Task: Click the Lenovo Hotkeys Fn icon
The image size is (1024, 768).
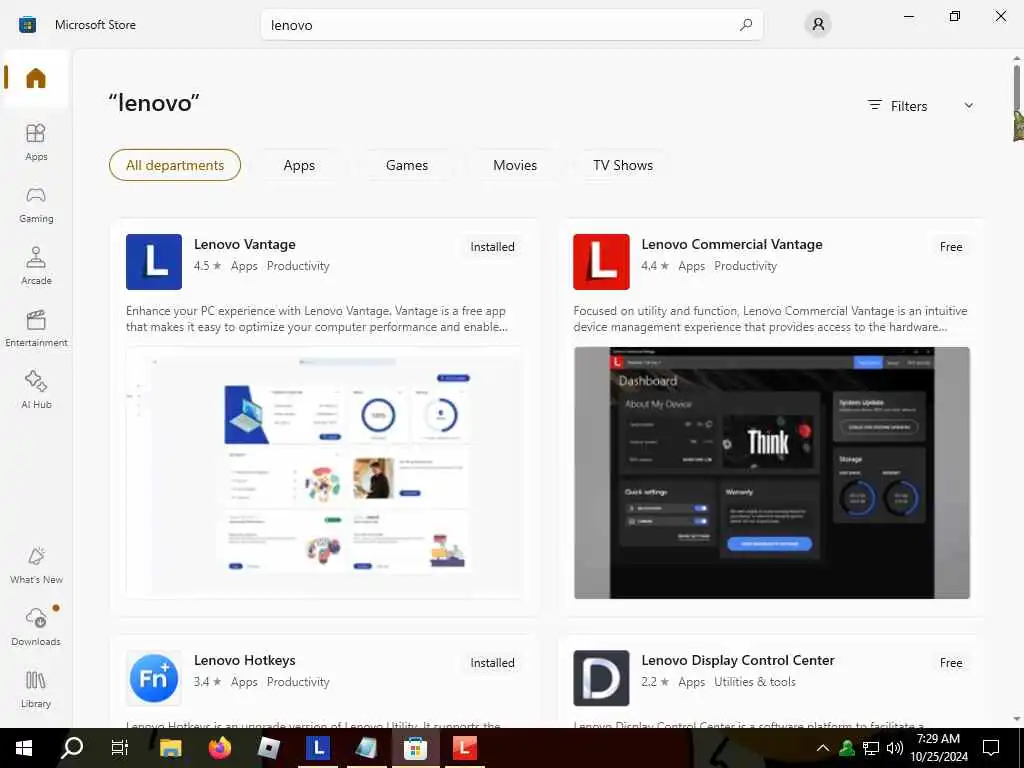Action: pyautogui.click(x=154, y=678)
